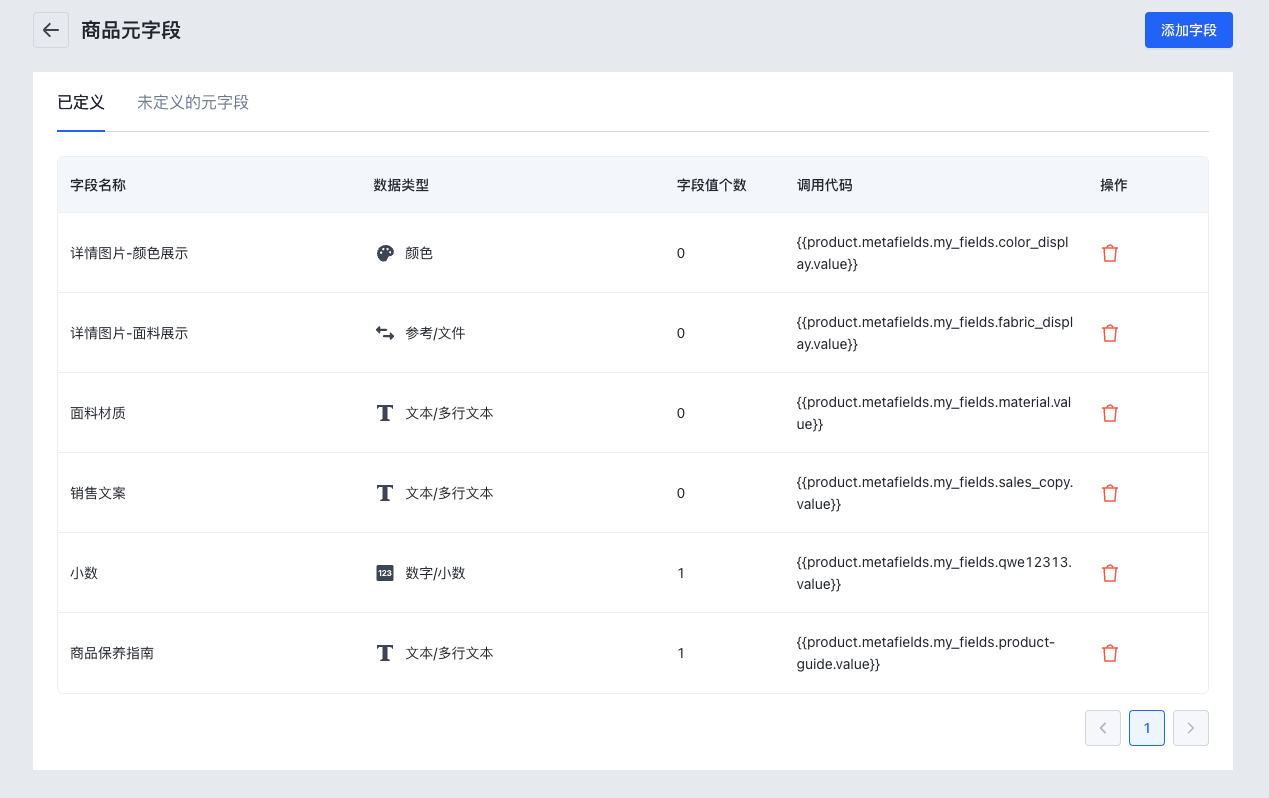Select the 已定义 tab

(x=81, y=102)
